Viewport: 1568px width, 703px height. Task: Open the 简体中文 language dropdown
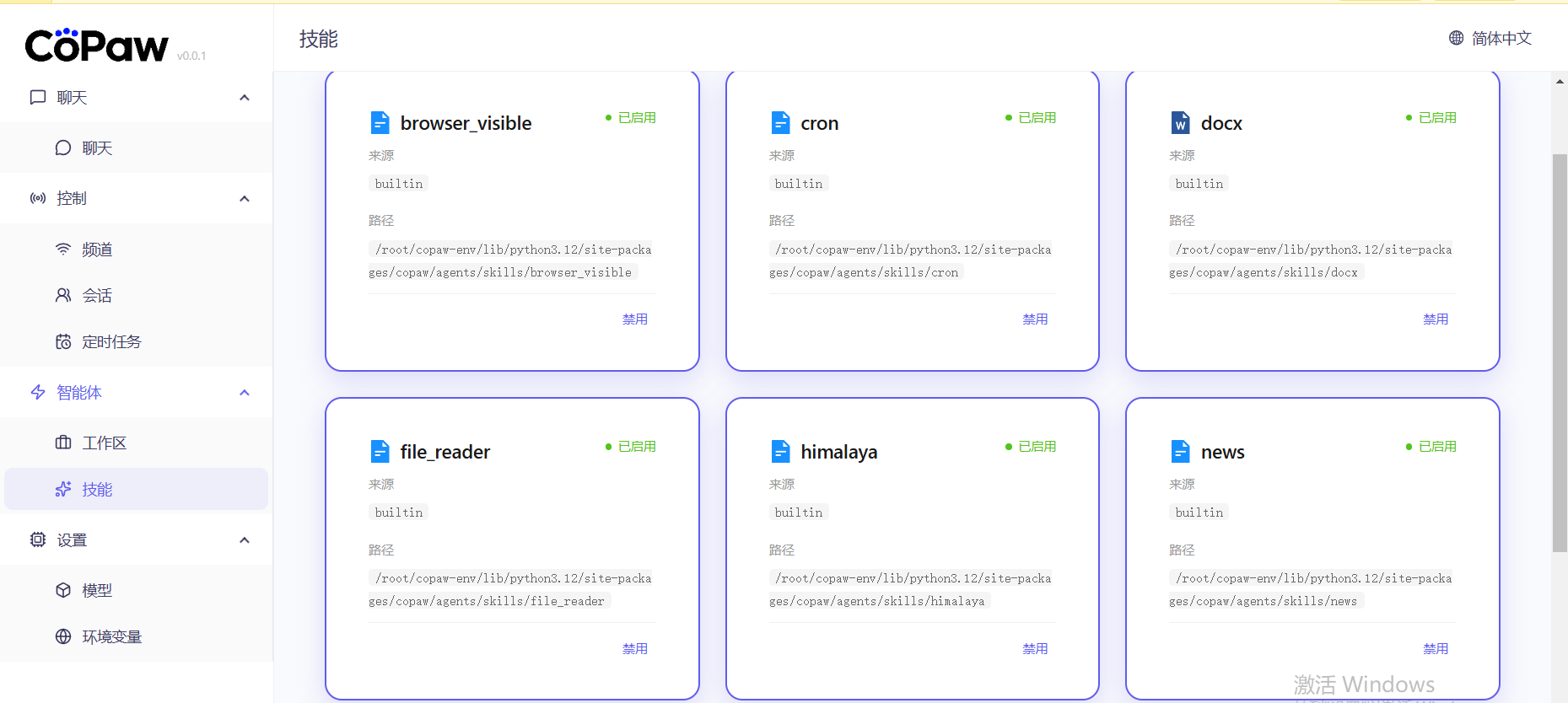1490,38
